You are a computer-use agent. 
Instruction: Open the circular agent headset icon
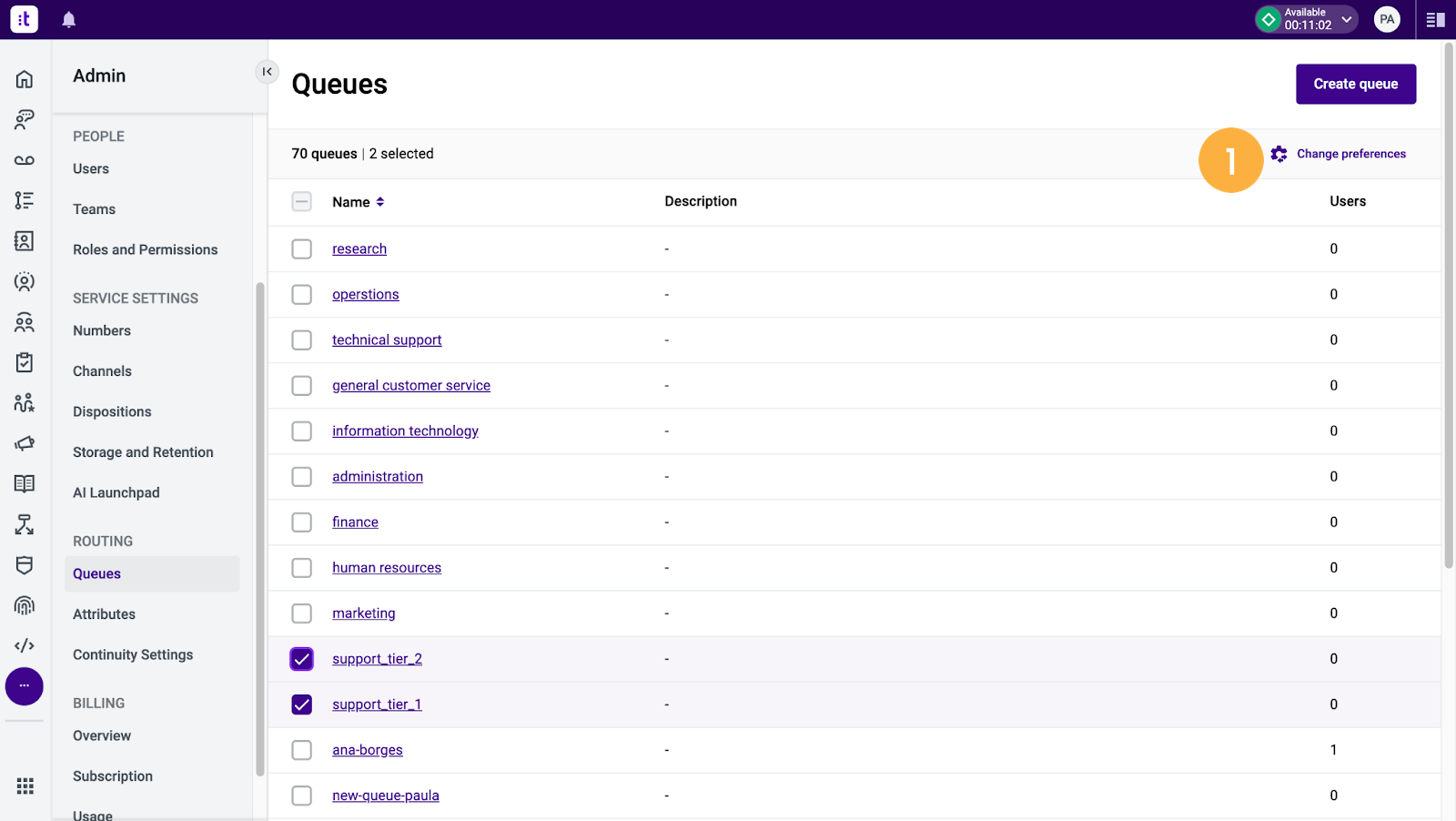click(25, 281)
